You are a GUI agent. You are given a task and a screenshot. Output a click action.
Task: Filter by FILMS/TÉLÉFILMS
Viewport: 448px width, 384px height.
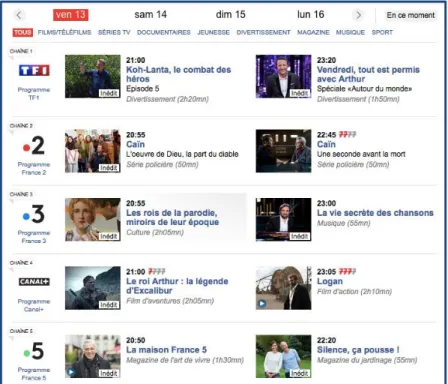click(x=64, y=32)
